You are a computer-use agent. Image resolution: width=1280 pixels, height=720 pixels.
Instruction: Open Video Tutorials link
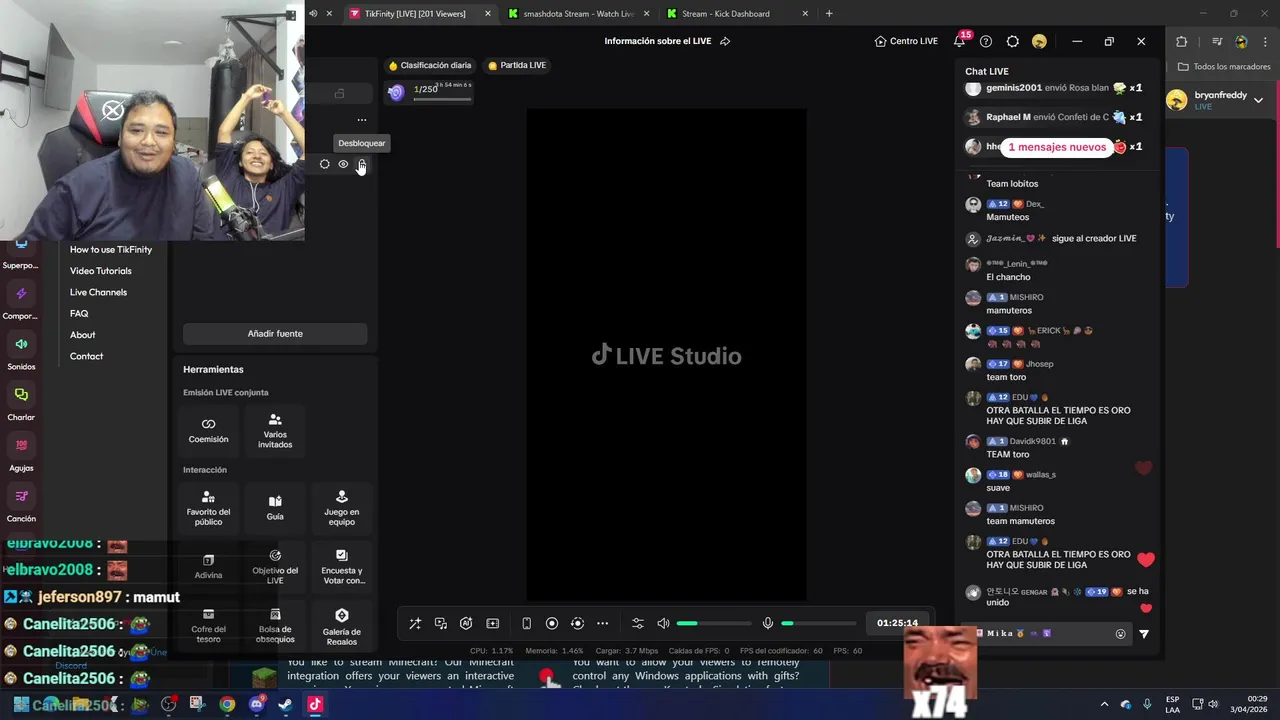pos(100,271)
